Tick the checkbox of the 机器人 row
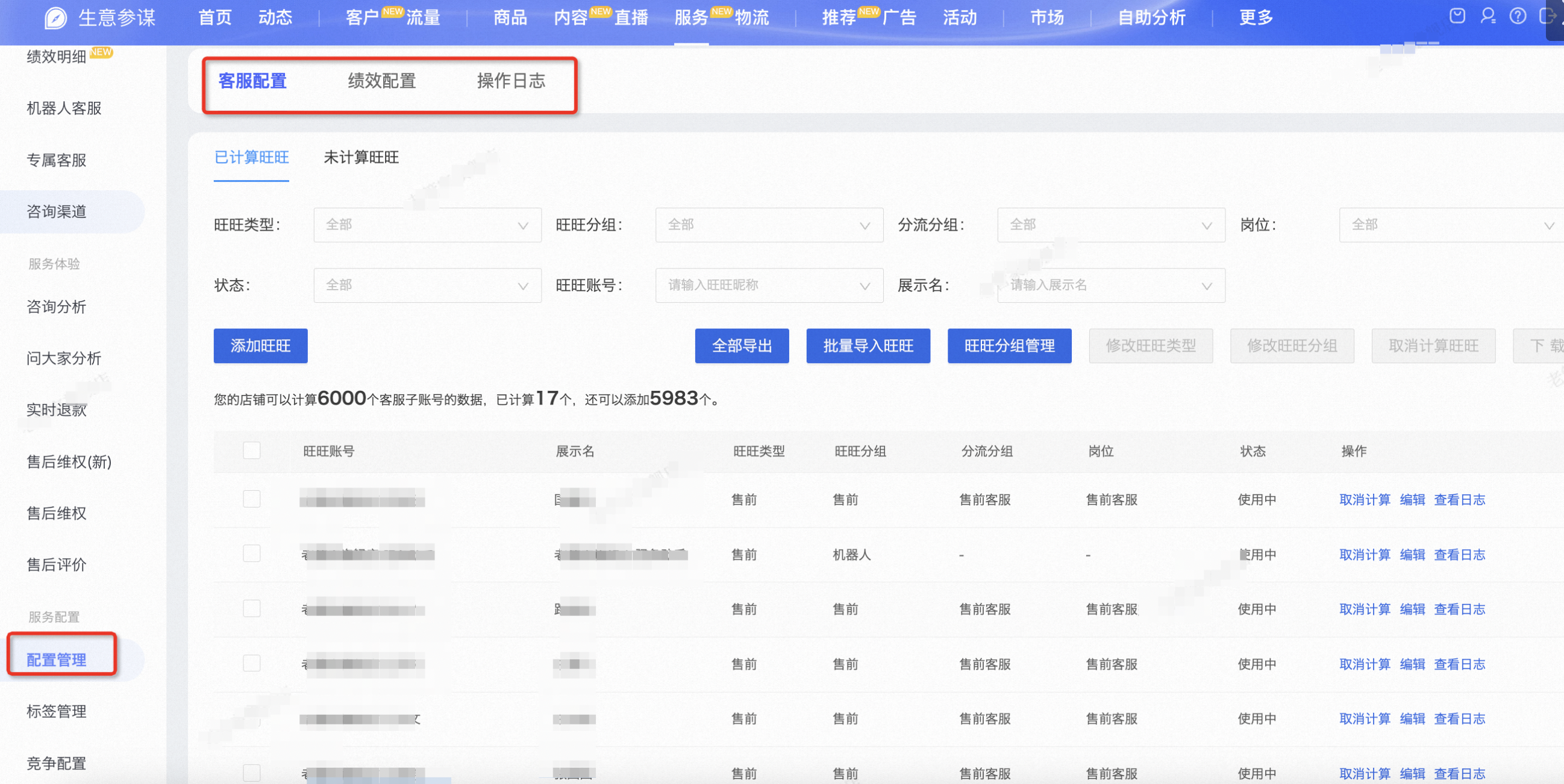Image resolution: width=1564 pixels, height=784 pixels. (x=251, y=553)
